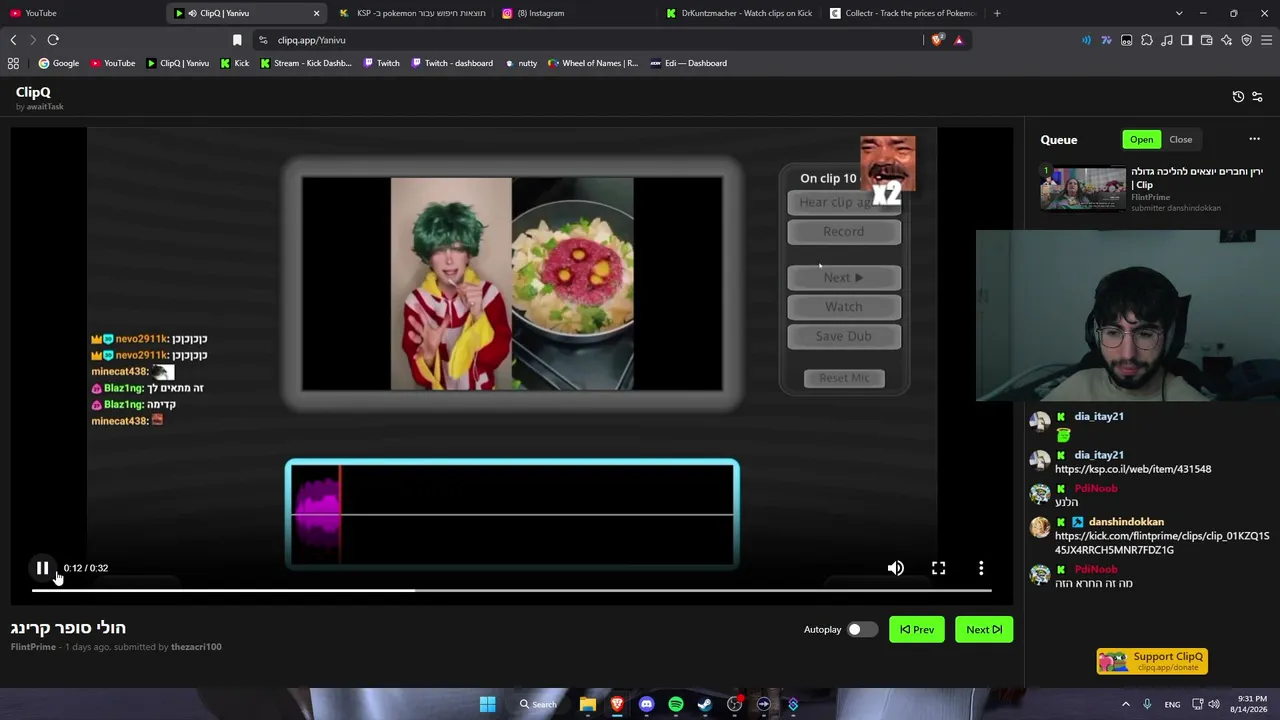The width and height of the screenshot is (1280, 720).
Task: Open the ENG language switcher
Action: [1172, 704]
